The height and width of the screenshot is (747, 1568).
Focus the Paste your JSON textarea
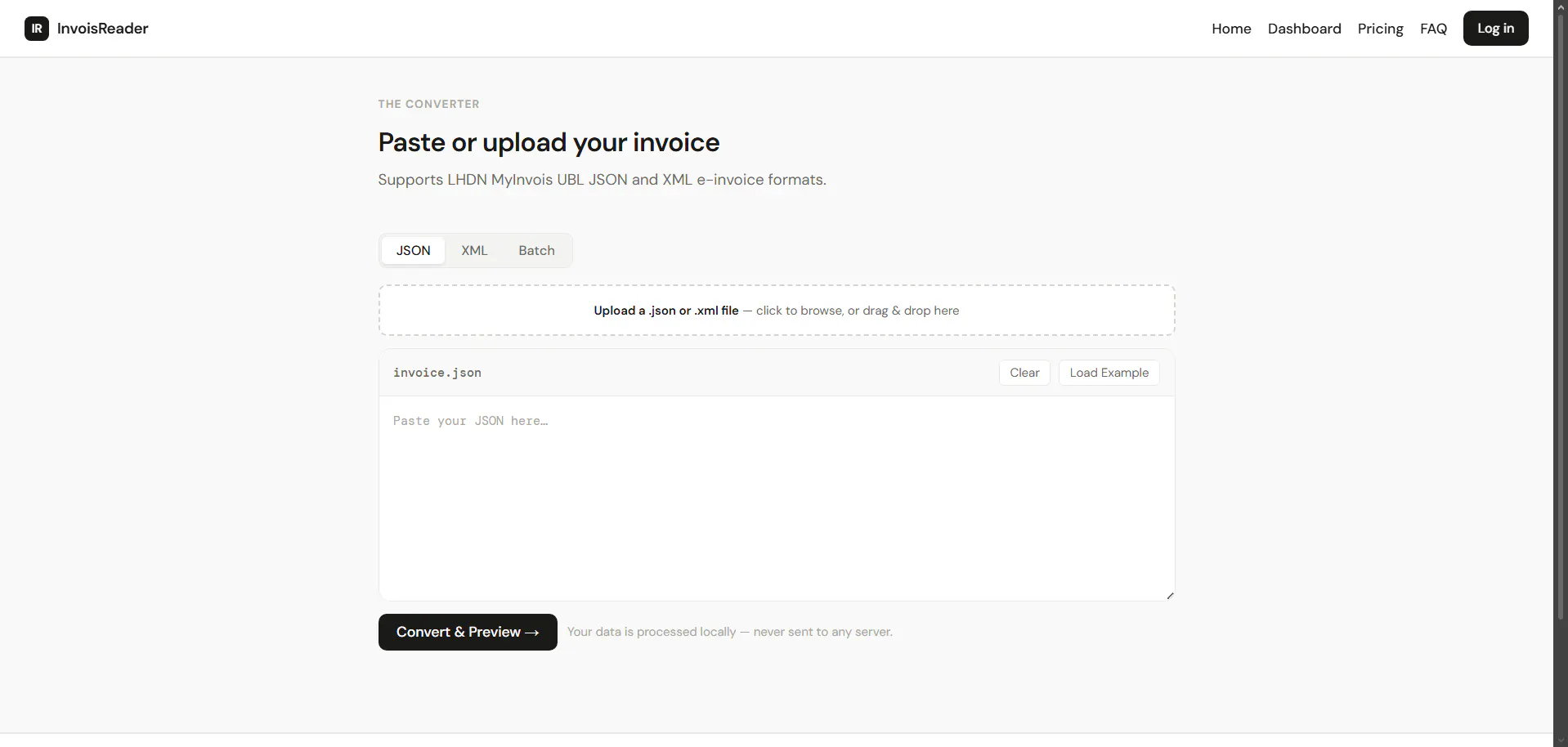pyautogui.click(x=777, y=499)
